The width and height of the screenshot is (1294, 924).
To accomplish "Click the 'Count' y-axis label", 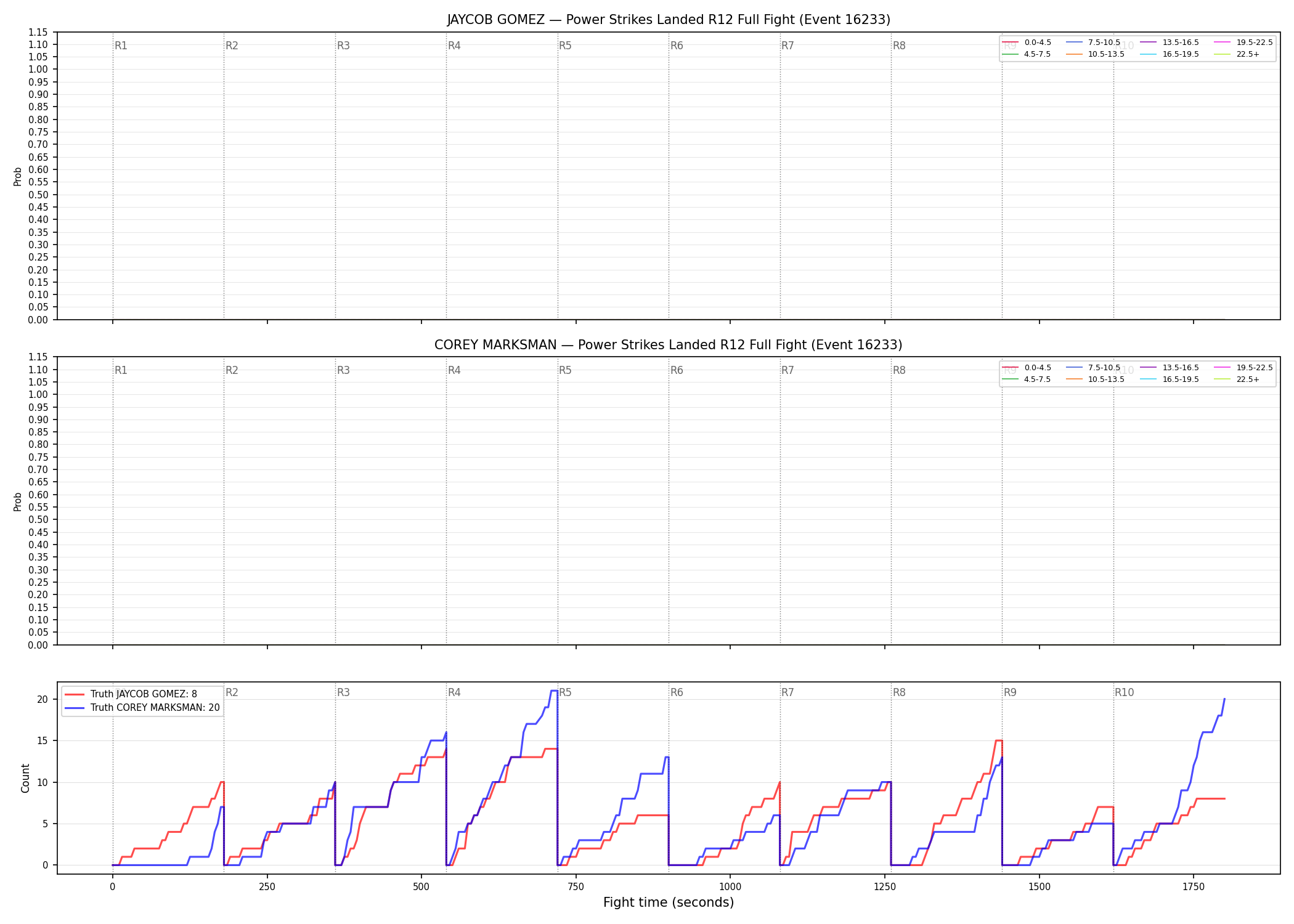I will point(25,778).
